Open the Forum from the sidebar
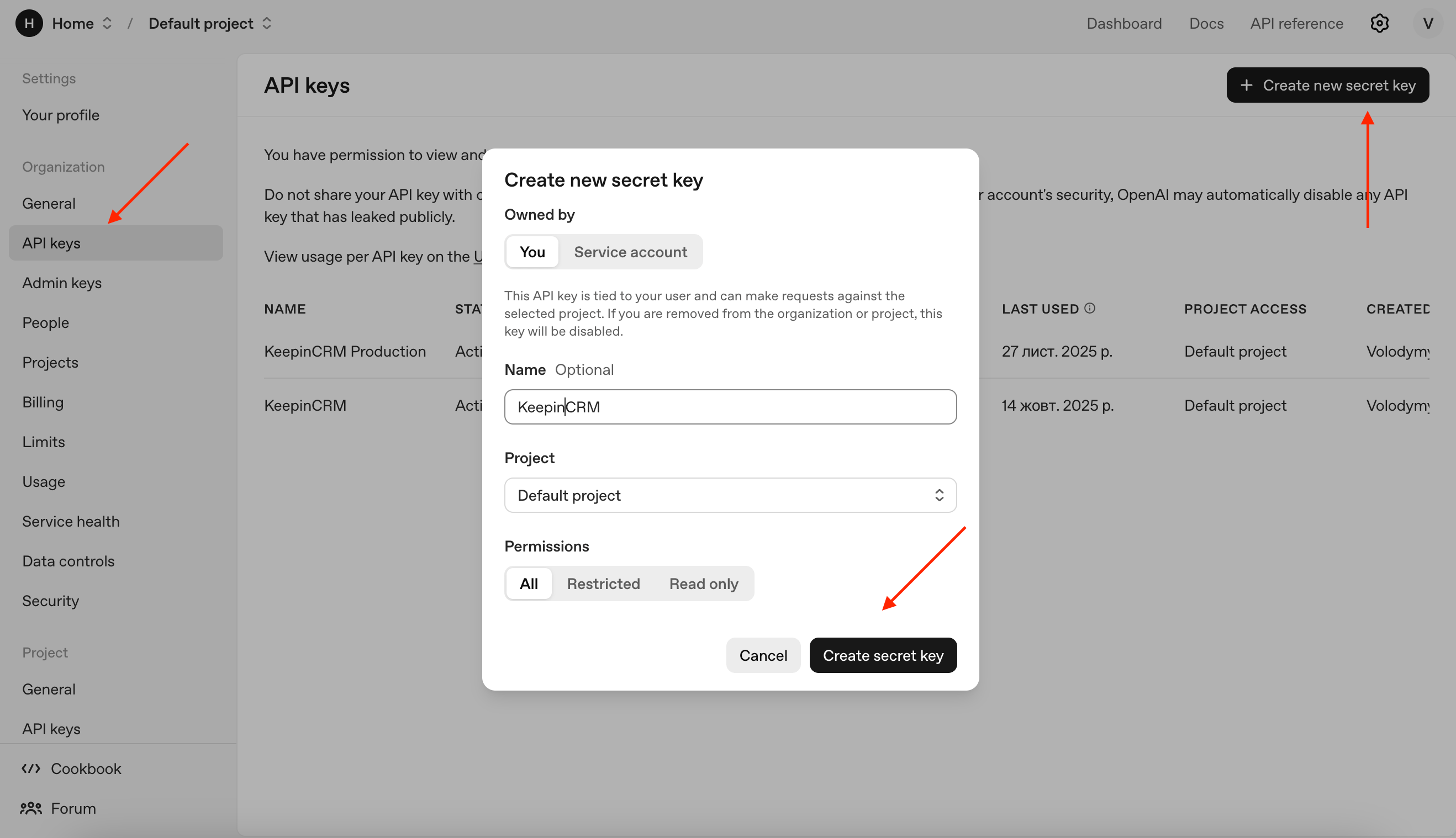Image resolution: width=1456 pixels, height=838 pixels. pos(73,808)
